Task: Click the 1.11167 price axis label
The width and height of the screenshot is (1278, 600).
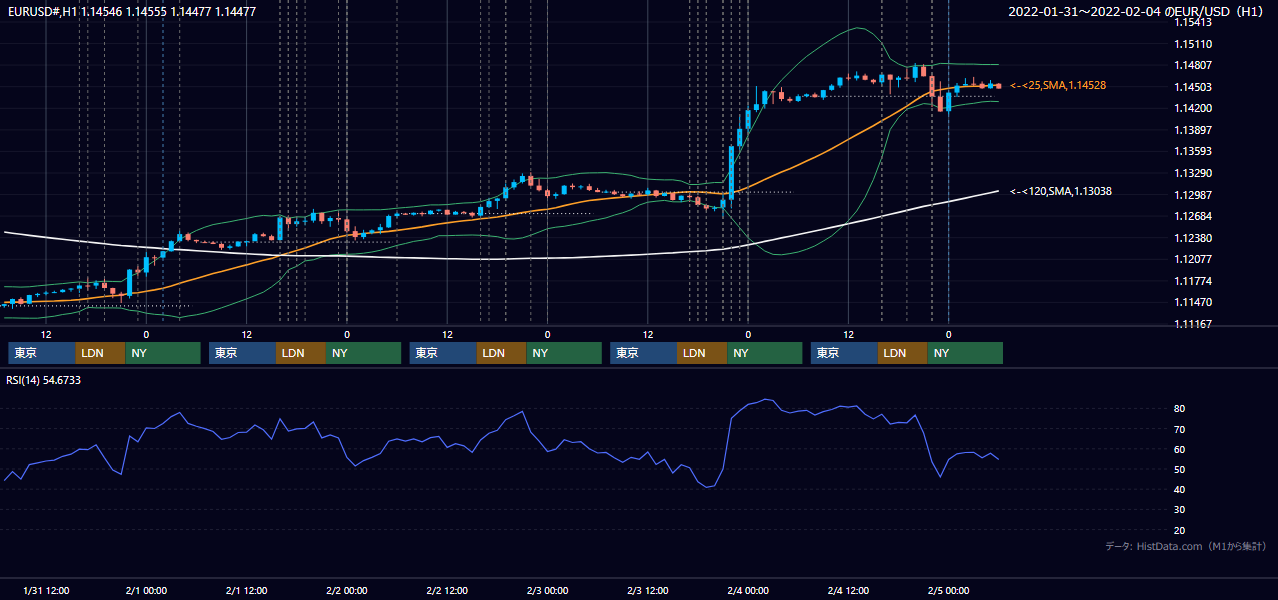Action: (1193, 324)
